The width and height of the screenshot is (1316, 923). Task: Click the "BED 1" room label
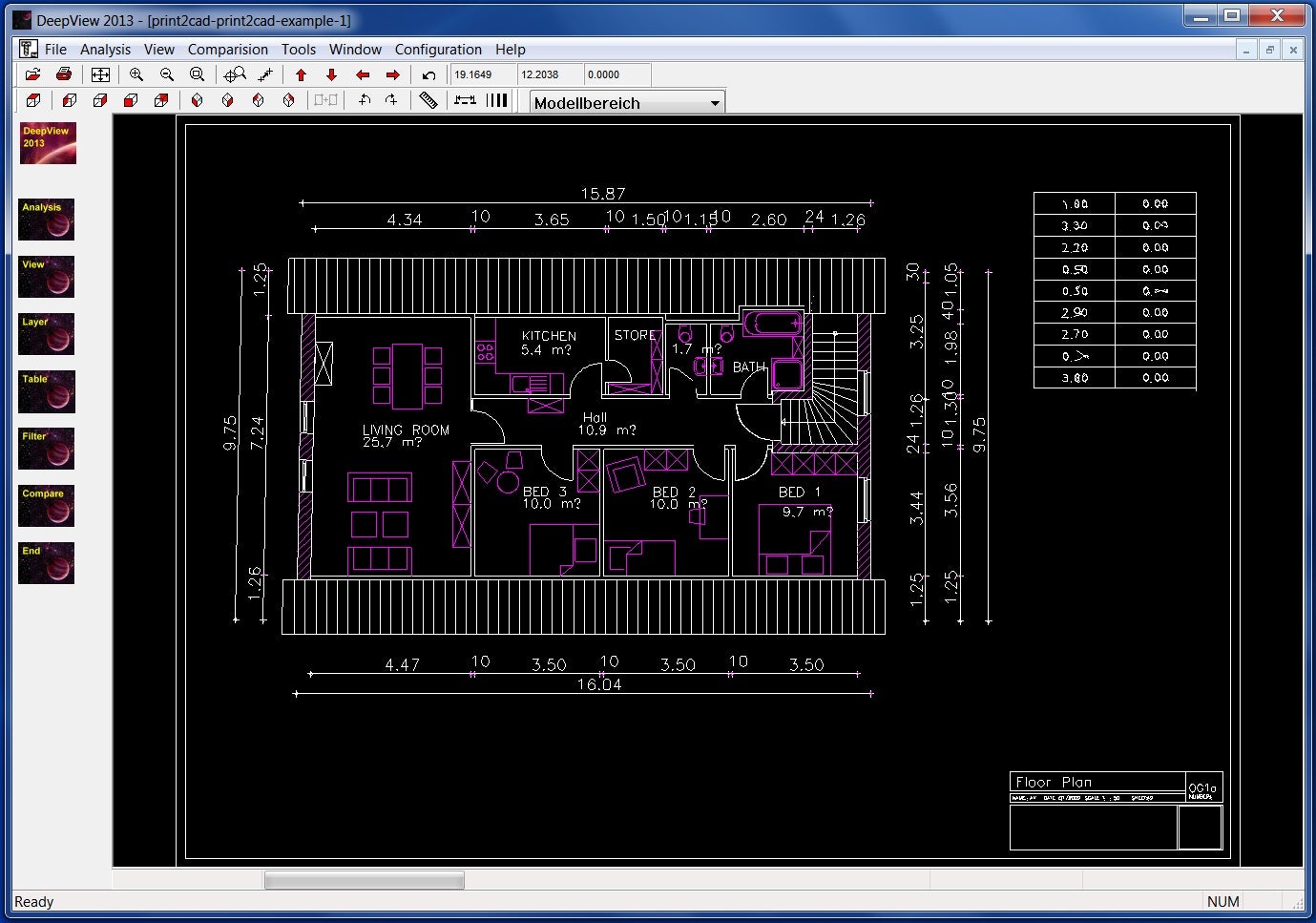[x=800, y=493]
